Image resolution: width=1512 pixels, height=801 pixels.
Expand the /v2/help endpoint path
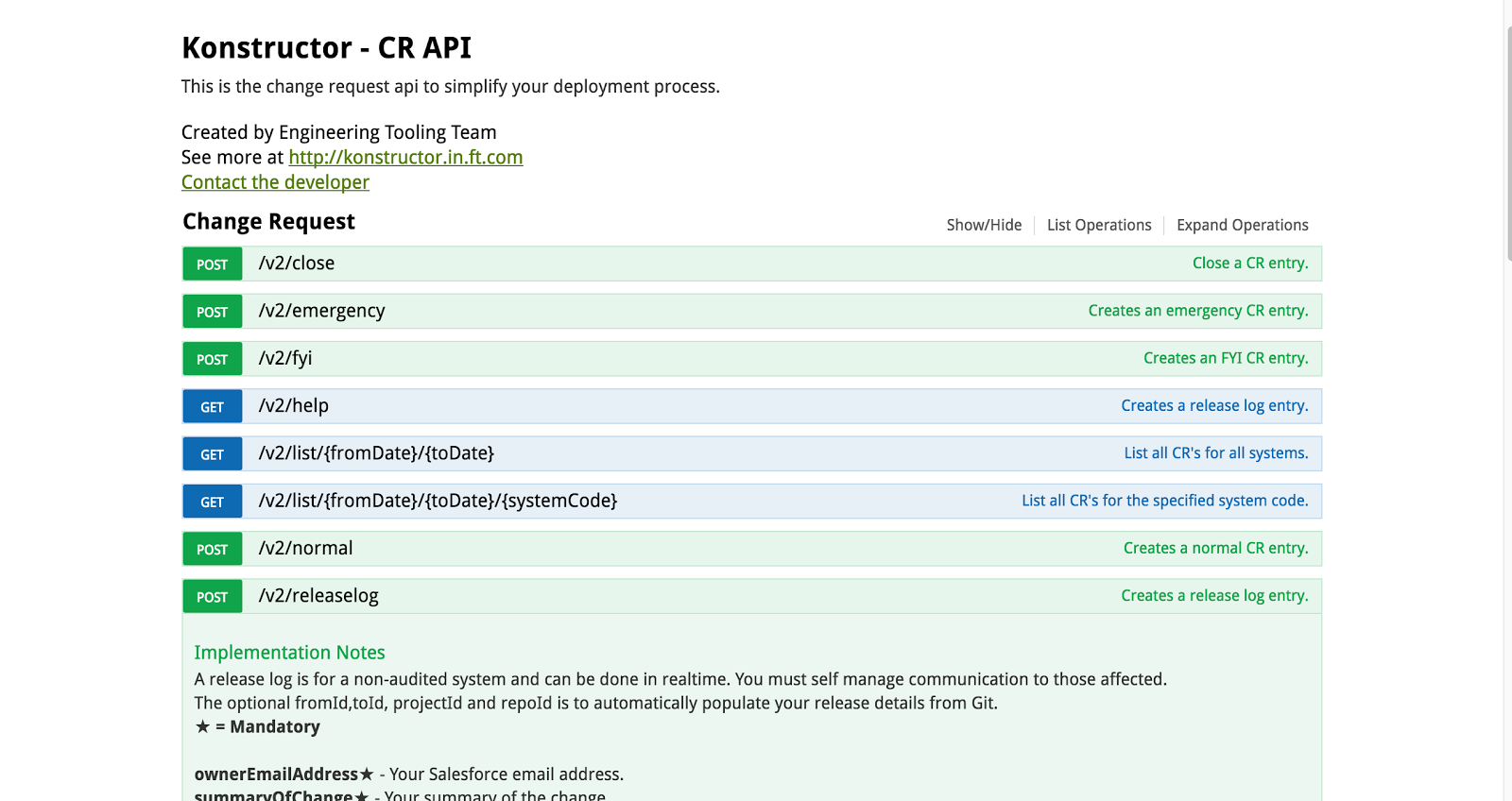coord(294,406)
